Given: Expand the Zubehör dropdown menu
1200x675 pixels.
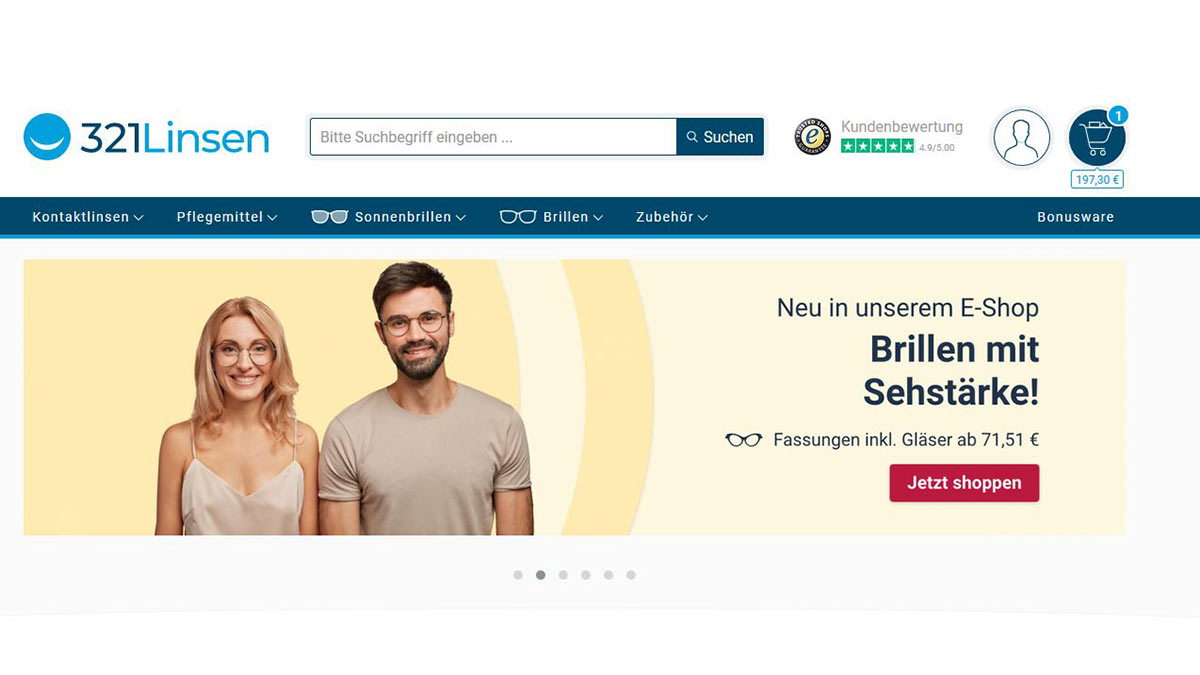Looking at the screenshot, I should pos(672,217).
